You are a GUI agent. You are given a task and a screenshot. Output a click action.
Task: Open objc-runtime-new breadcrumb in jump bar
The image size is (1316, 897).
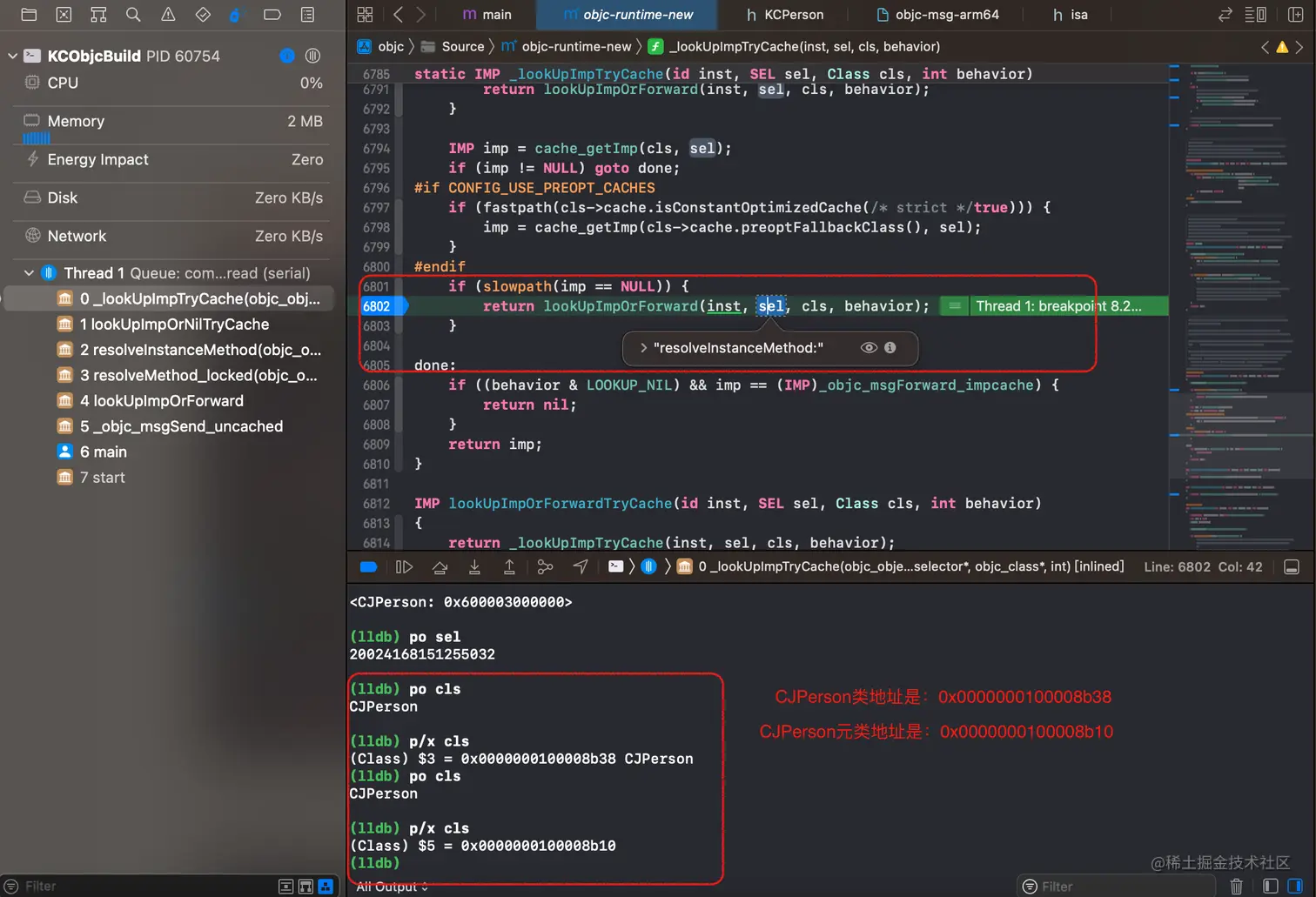[566, 46]
